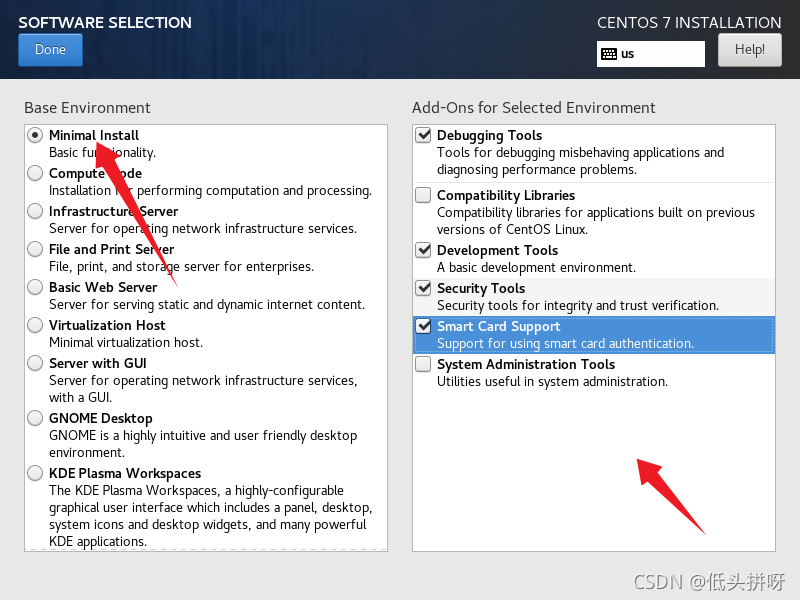Click the 'GNOME Desktop' label text
The image size is (800, 600).
tap(101, 418)
